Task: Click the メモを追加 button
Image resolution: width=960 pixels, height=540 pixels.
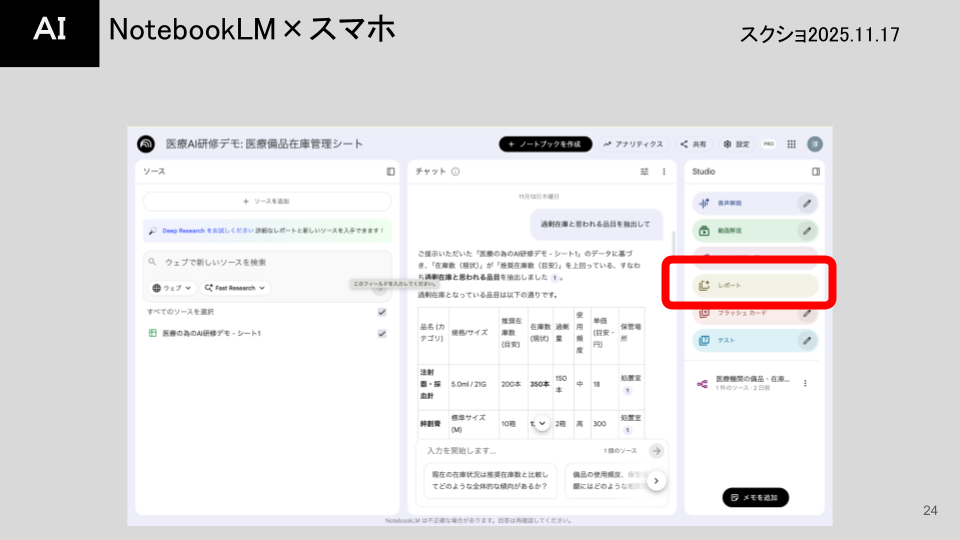Action: (755, 497)
